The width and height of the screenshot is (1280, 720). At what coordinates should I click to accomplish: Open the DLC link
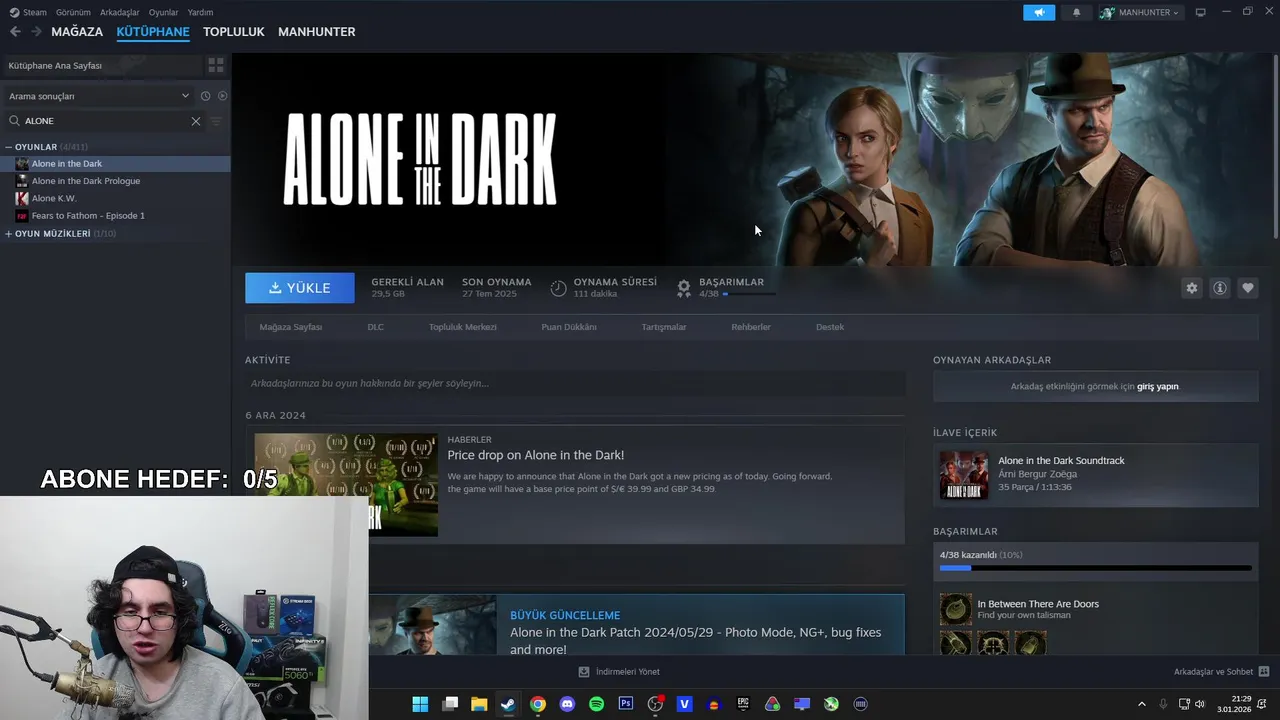375,327
